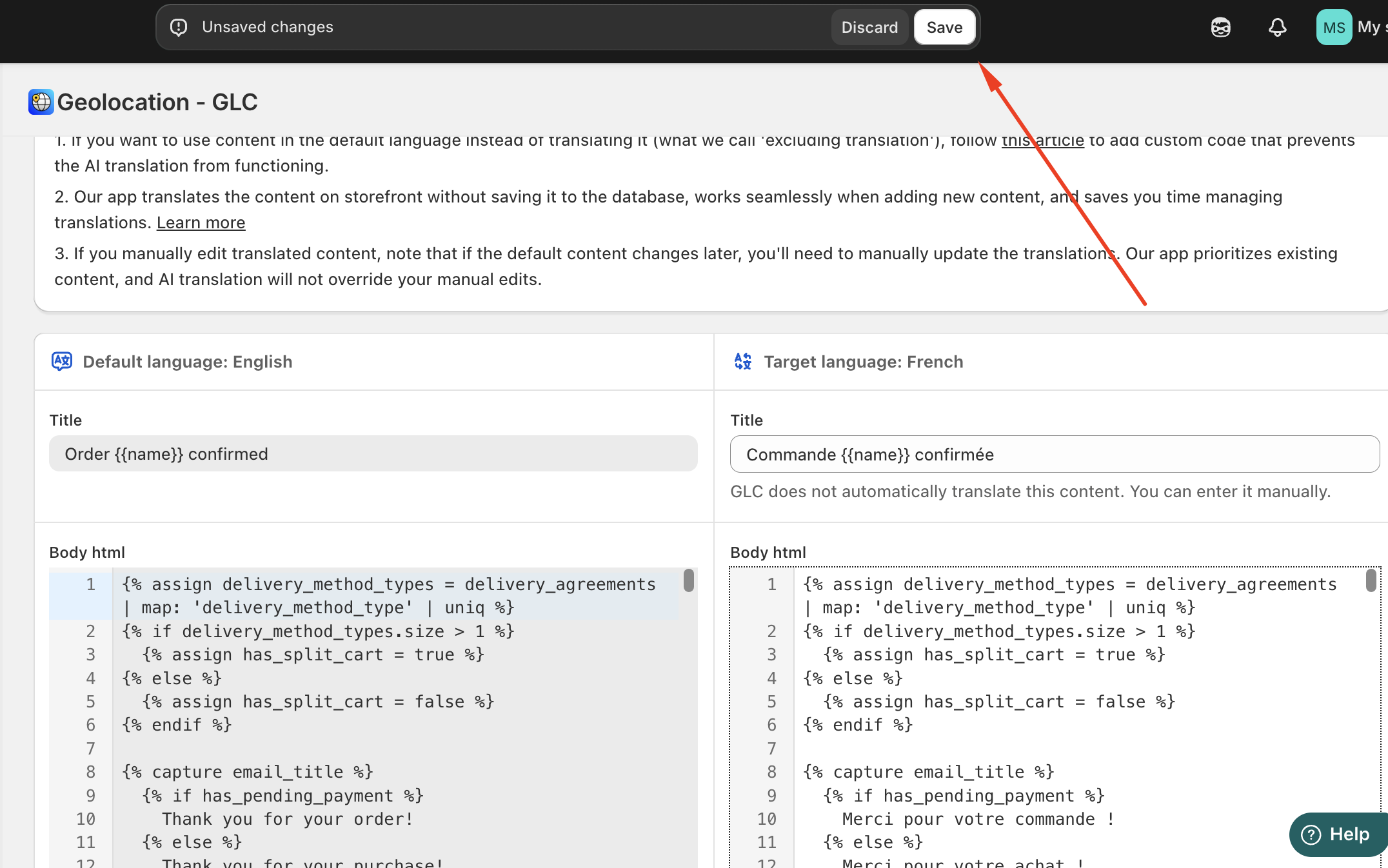Click the English body html scrollbar
1388x868 pixels.
tap(689, 580)
